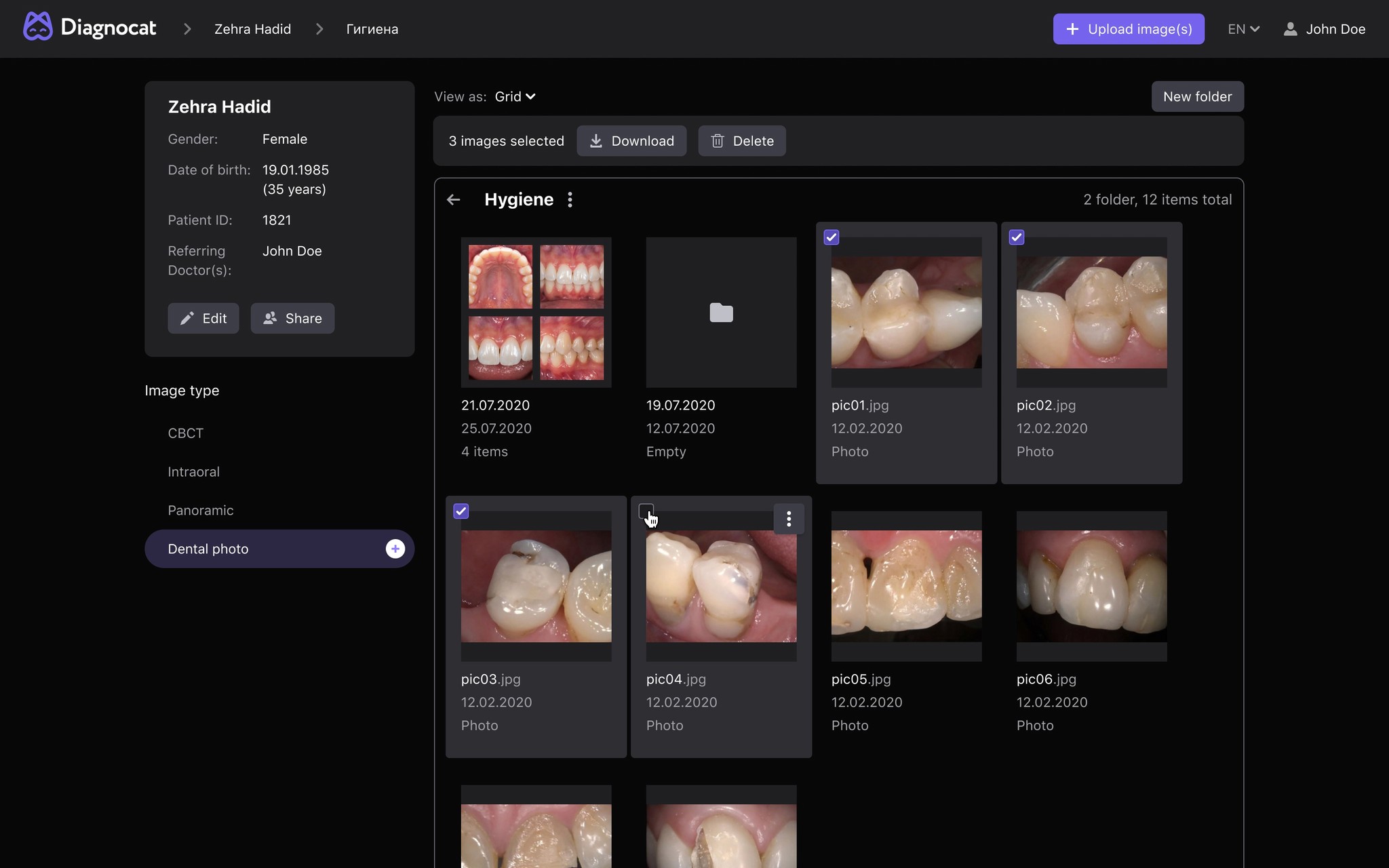Expand the View as Grid dropdown
This screenshot has height=868, width=1389.
click(515, 96)
